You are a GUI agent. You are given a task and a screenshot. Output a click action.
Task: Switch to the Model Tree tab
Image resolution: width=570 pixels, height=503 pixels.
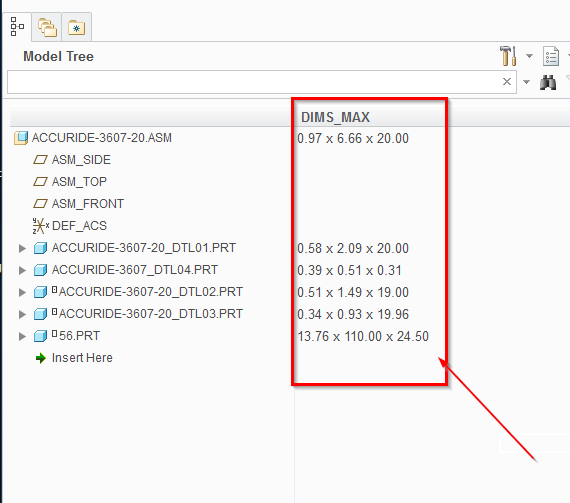[x=17, y=27]
